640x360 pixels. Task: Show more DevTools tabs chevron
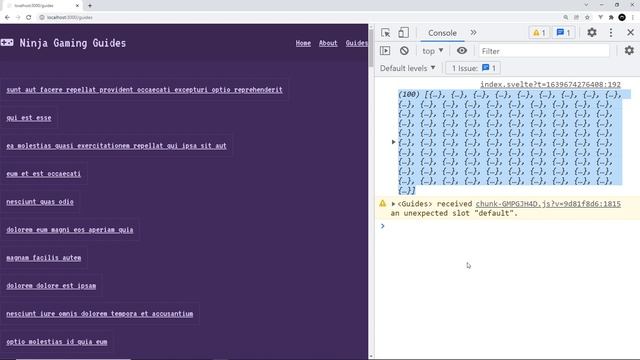[473, 33]
